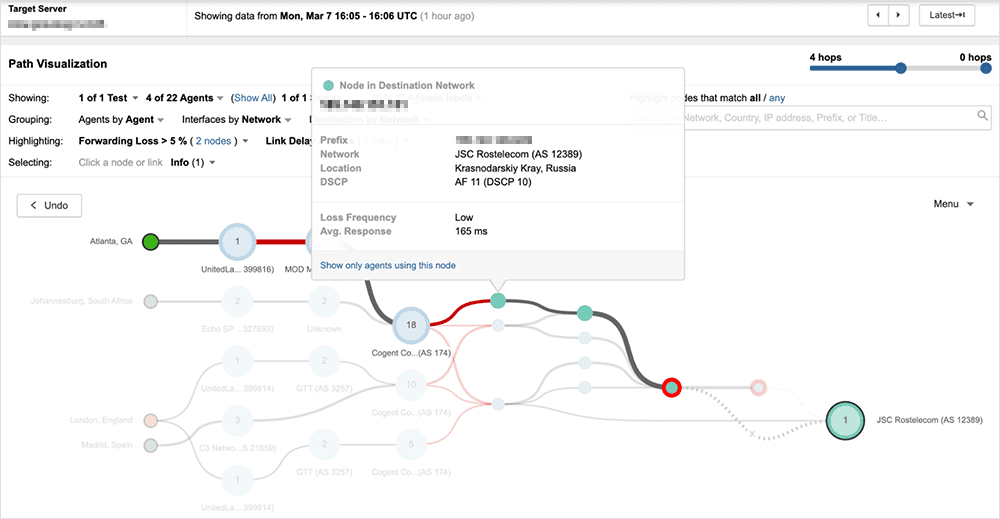This screenshot has width=1000, height=519.
Task: Go to previous time interval arrow
Action: 878,15
